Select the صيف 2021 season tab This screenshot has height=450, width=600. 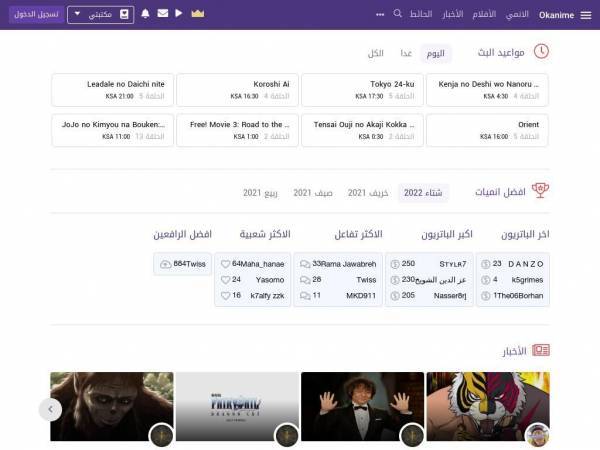(x=313, y=193)
